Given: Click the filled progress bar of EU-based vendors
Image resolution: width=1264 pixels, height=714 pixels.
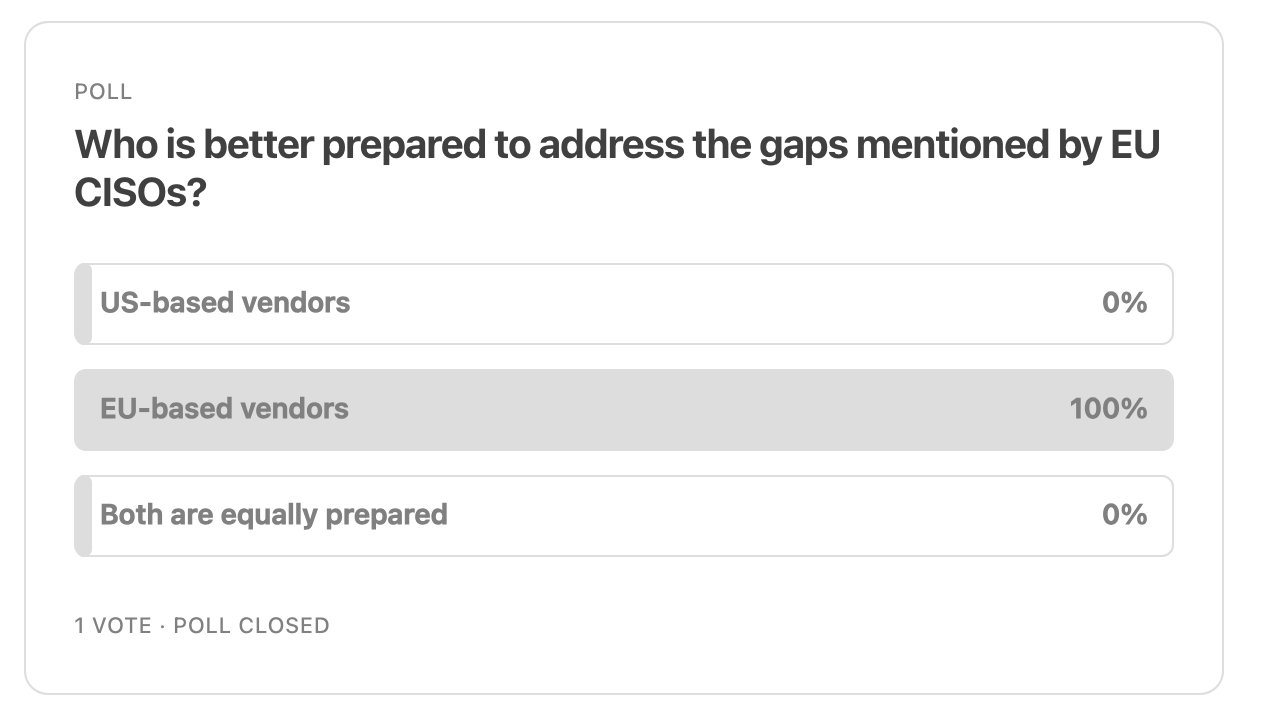Looking at the screenshot, I should [700, 410].
